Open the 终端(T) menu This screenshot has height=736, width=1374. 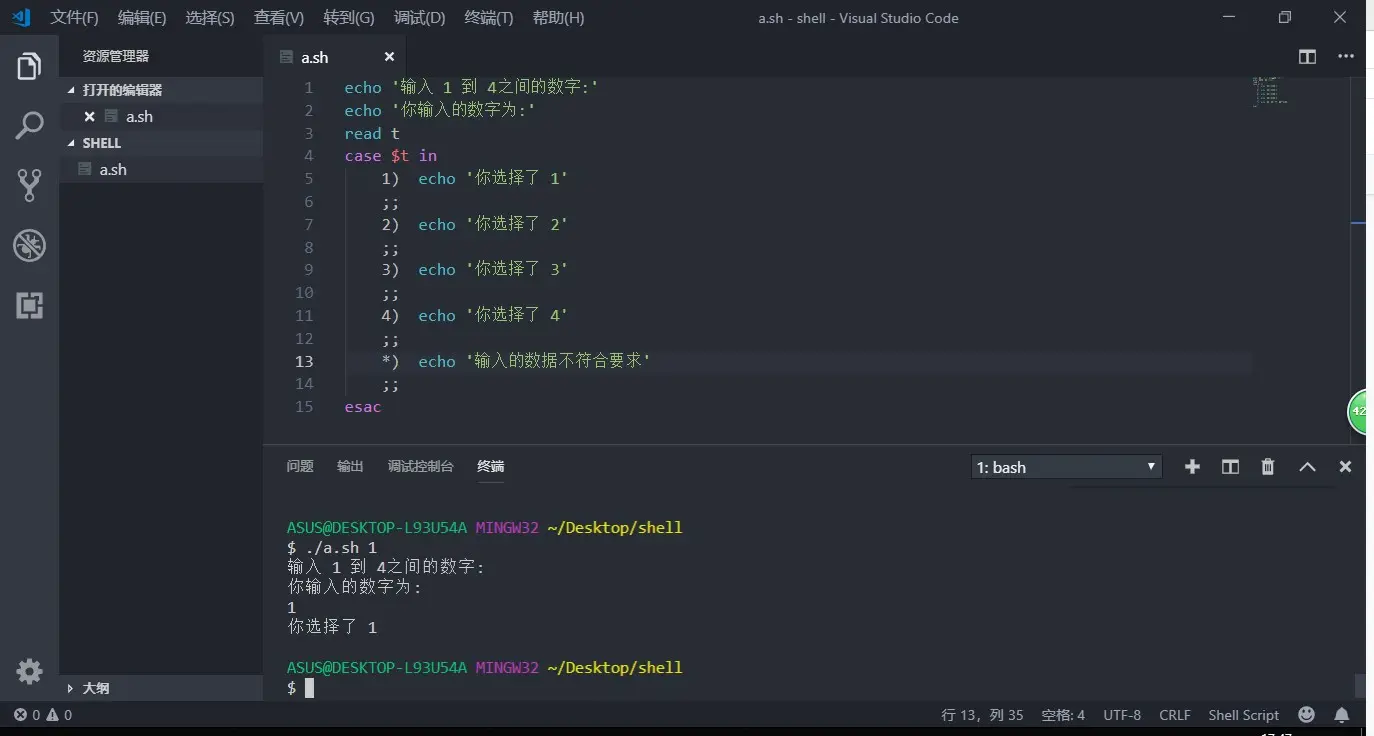tap(488, 18)
